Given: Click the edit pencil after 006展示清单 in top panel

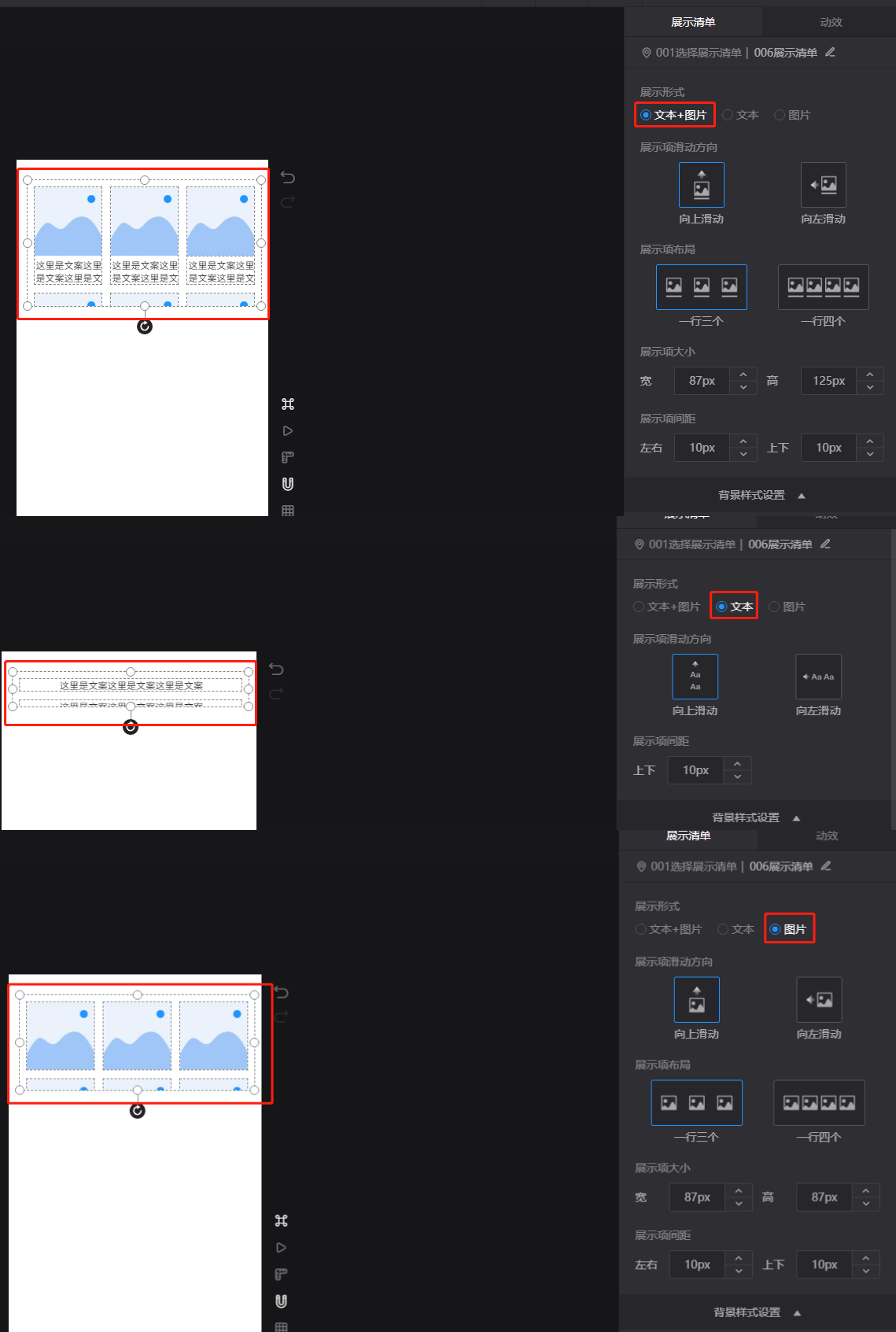Looking at the screenshot, I should click(x=830, y=52).
